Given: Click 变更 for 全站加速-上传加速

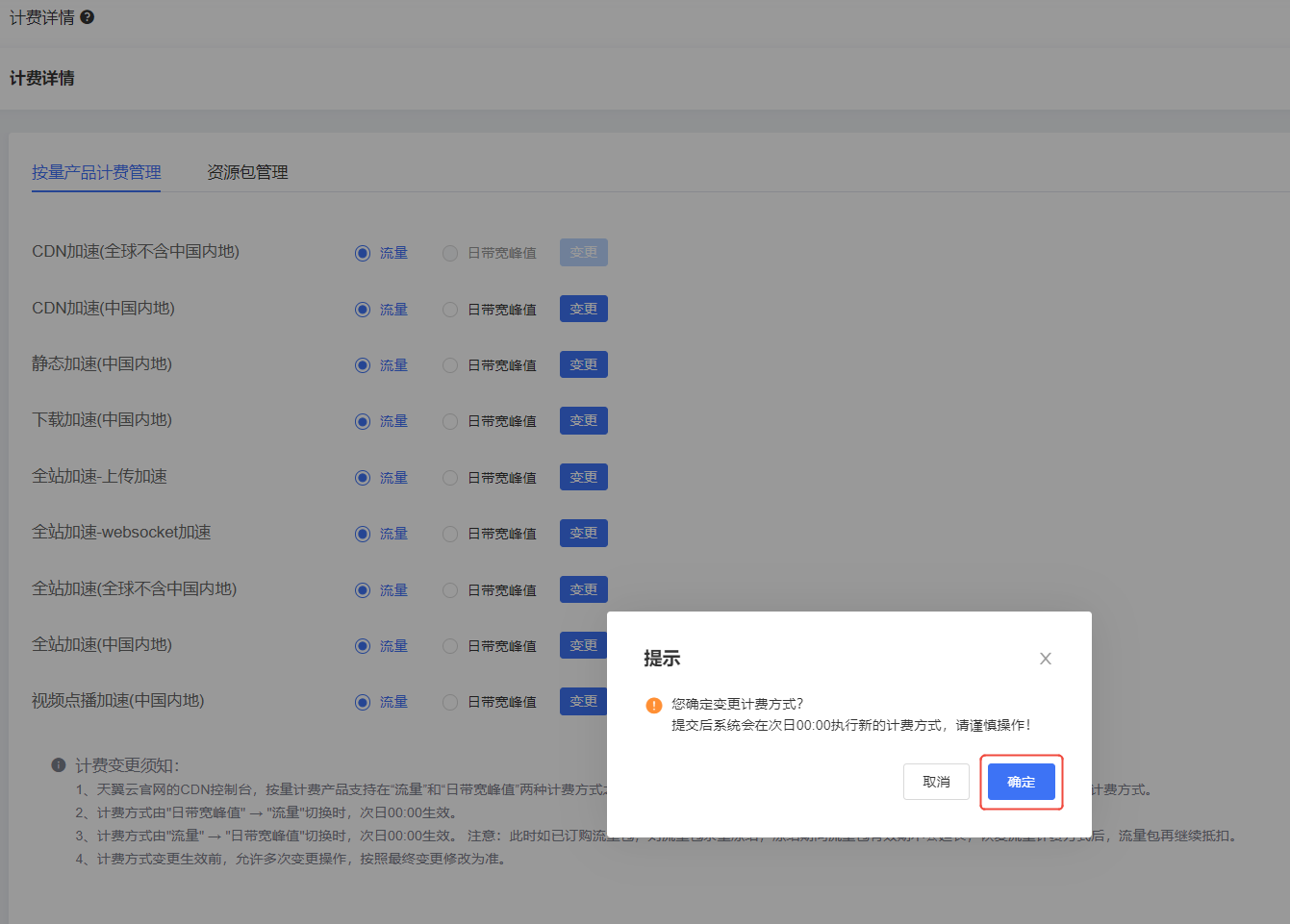Looking at the screenshot, I should 583,477.
